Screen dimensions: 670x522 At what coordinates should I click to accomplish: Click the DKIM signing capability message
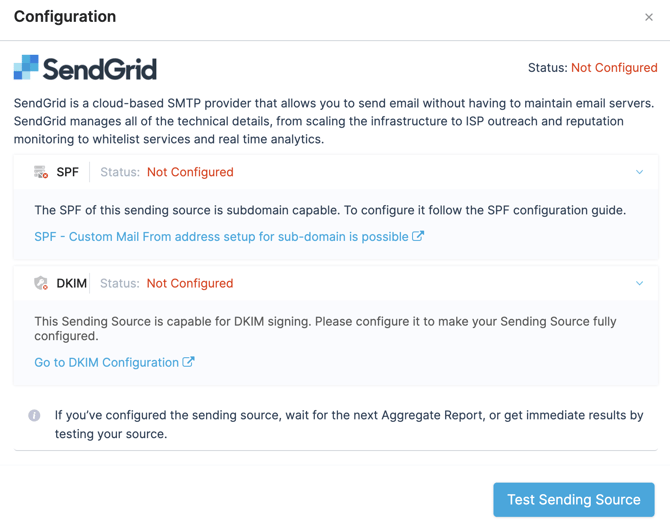click(325, 328)
